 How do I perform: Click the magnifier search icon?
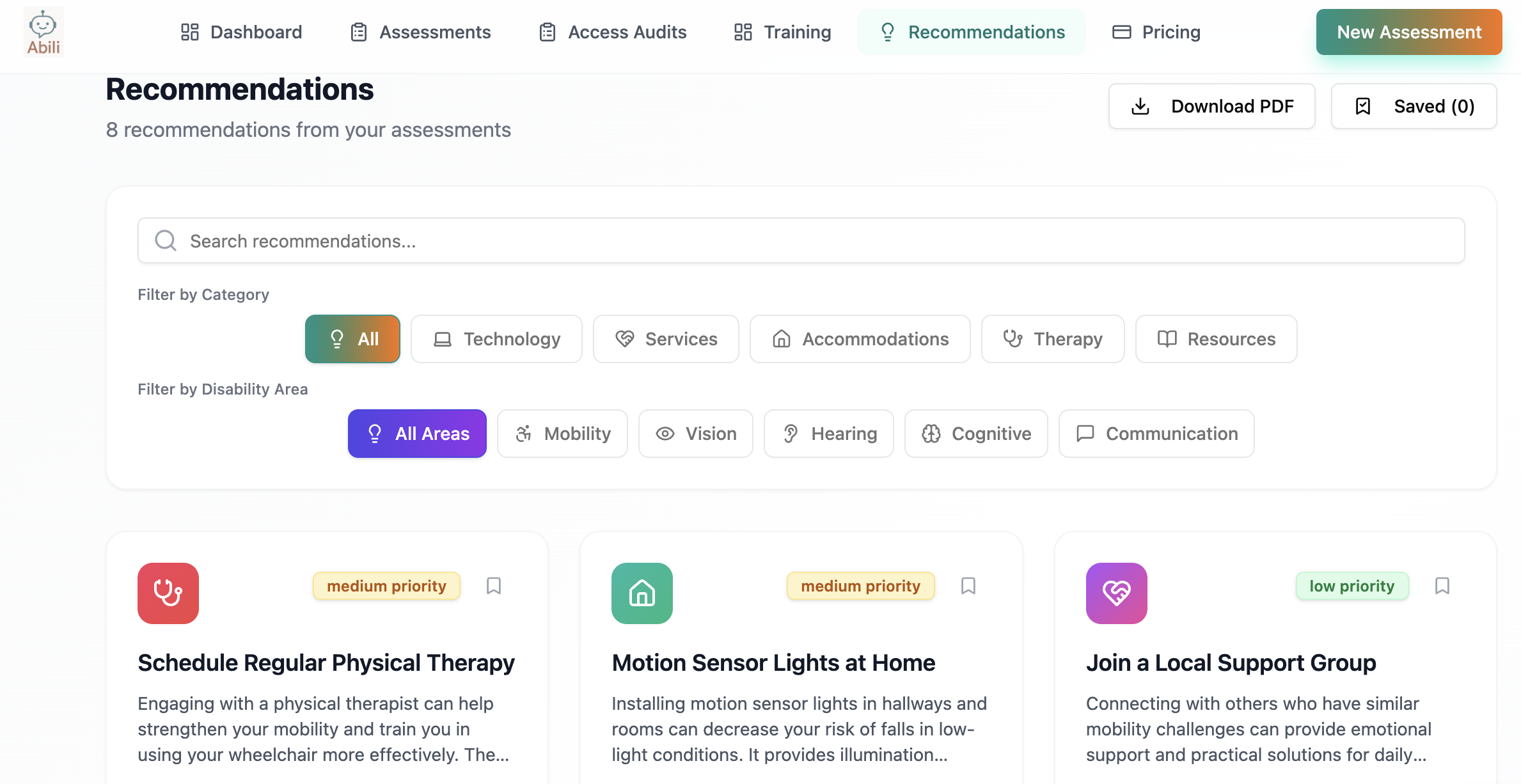pos(166,240)
